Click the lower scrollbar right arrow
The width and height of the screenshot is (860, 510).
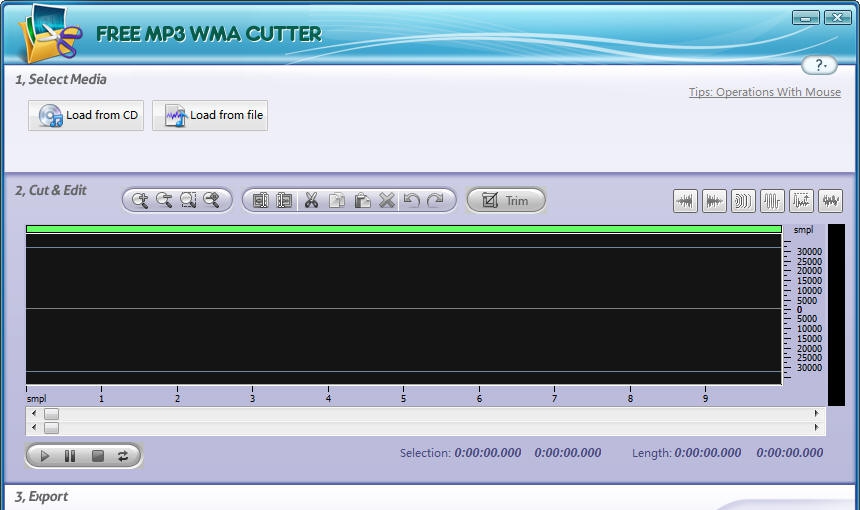pyautogui.click(x=817, y=427)
